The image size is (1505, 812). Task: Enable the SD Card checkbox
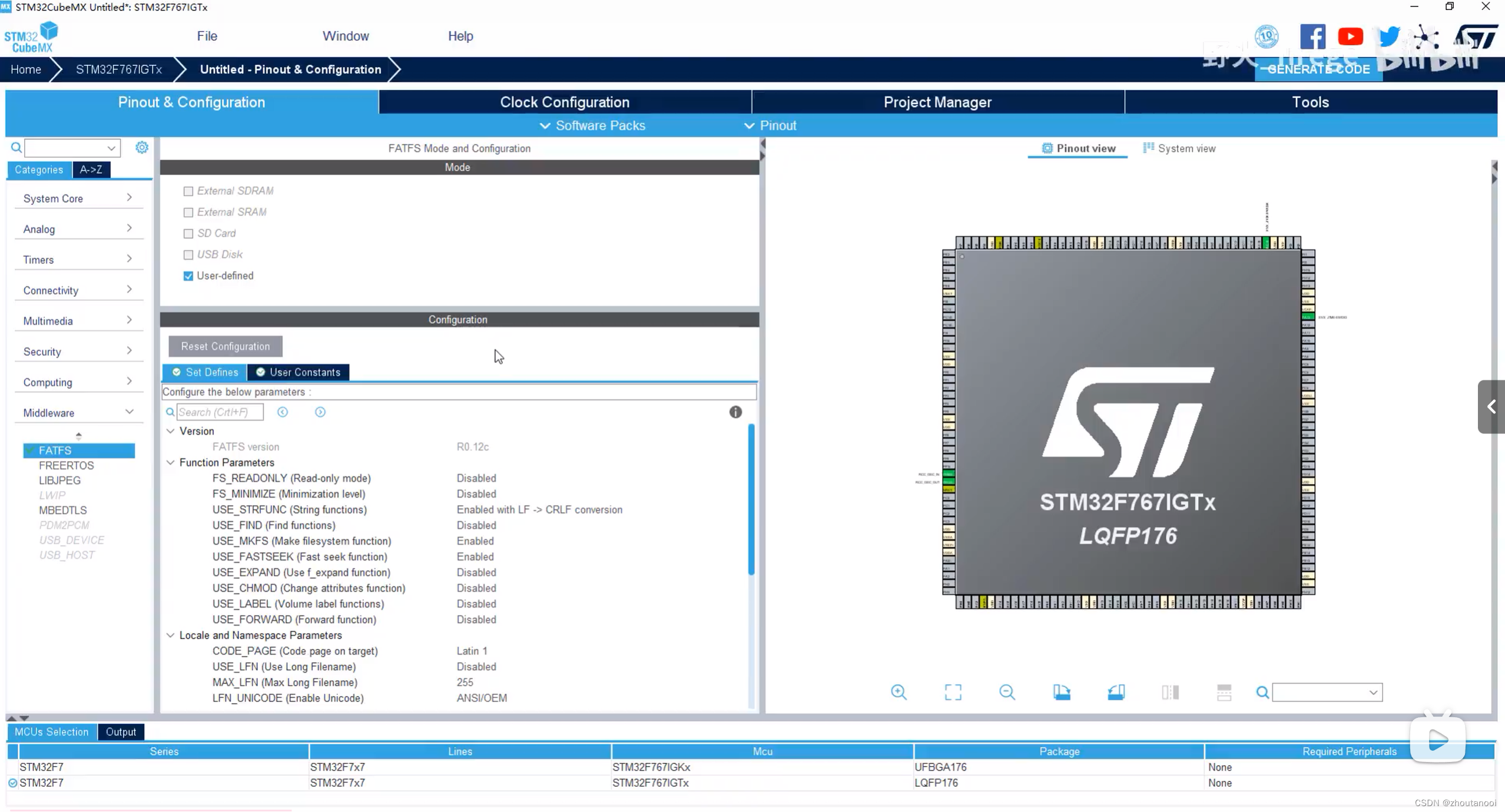tap(189, 232)
